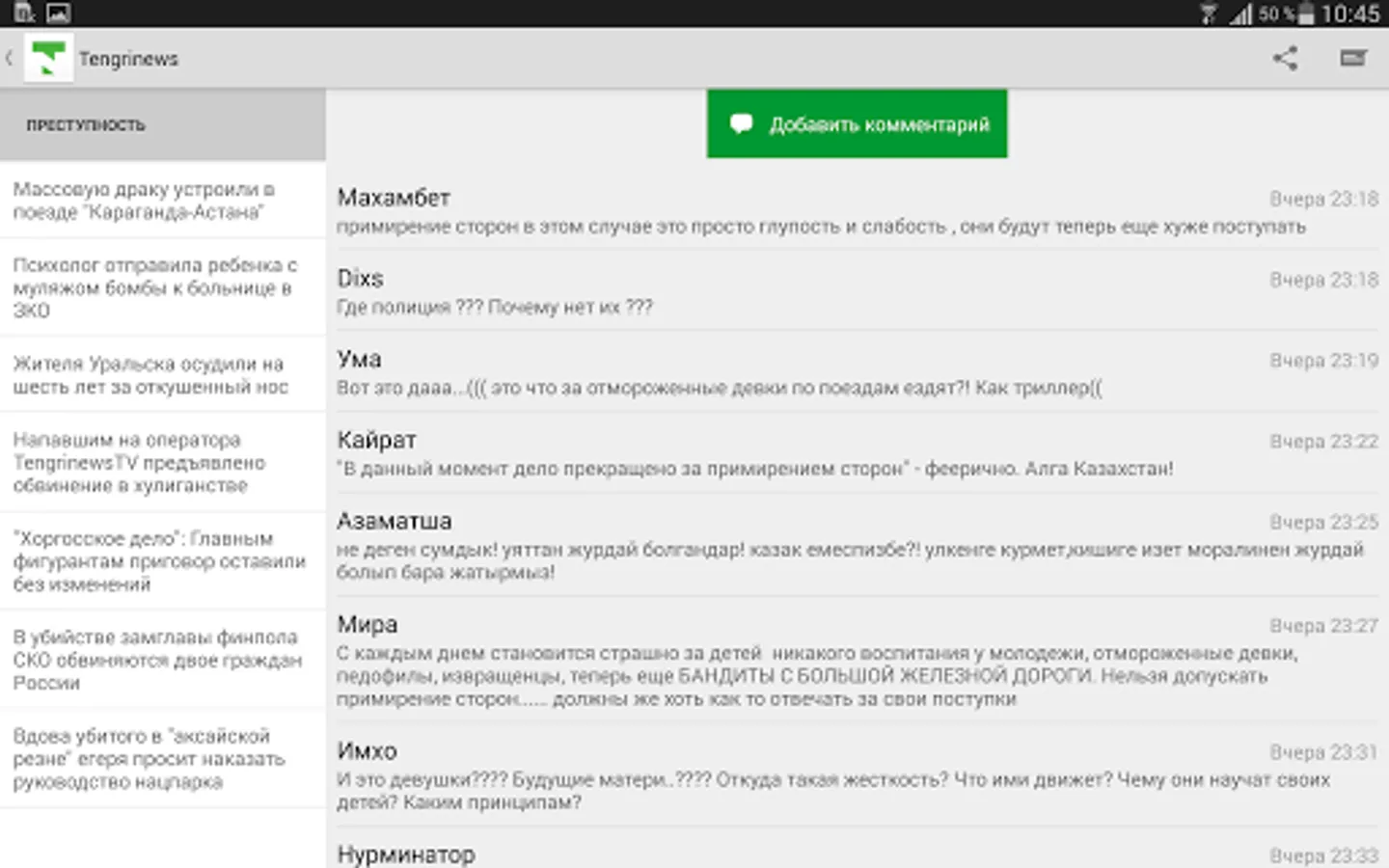Open the picture notification icon in status bar
This screenshot has width=1389, height=868.
tap(59, 13)
